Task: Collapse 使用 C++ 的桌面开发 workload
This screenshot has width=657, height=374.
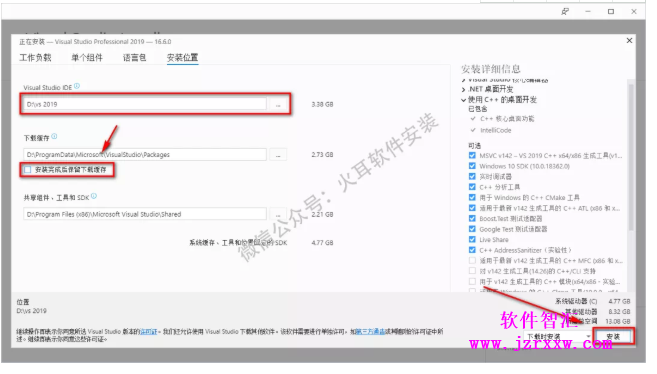Action: [463, 100]
